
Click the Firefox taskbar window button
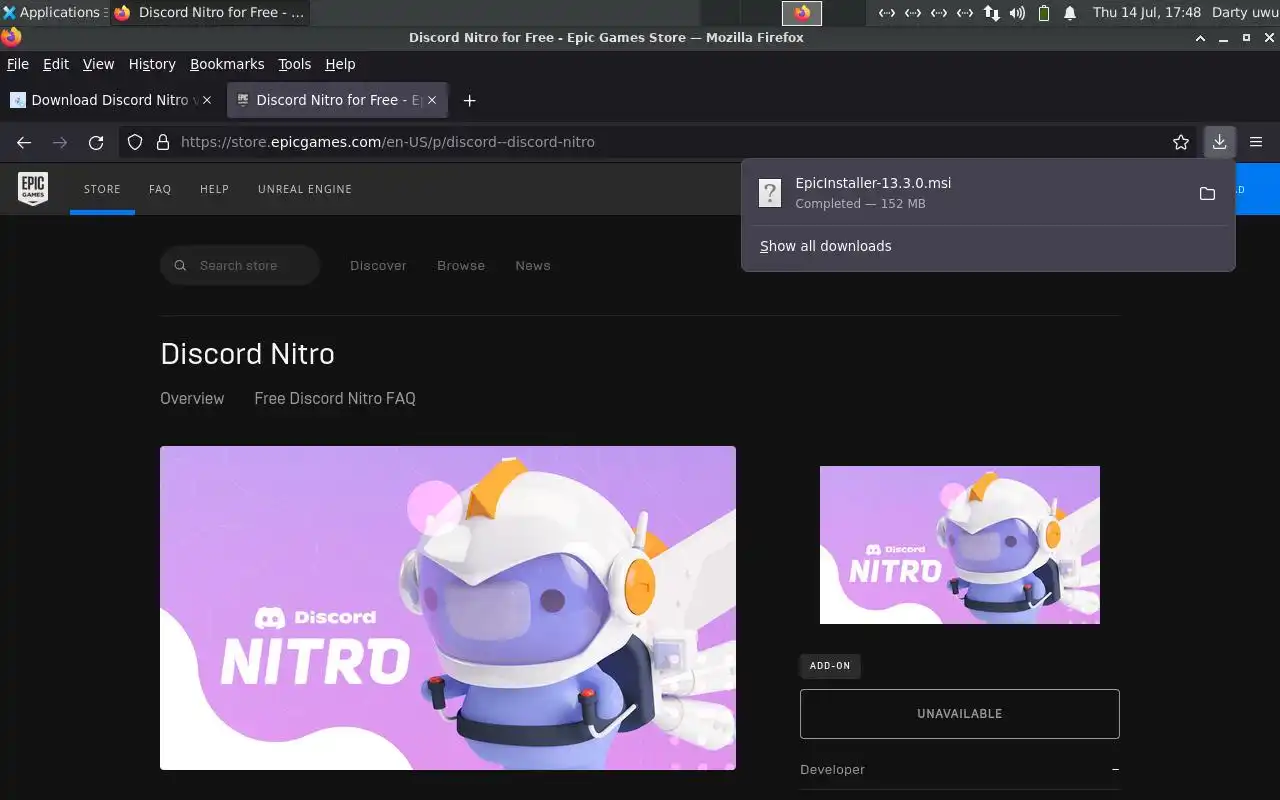click(209, 13)
